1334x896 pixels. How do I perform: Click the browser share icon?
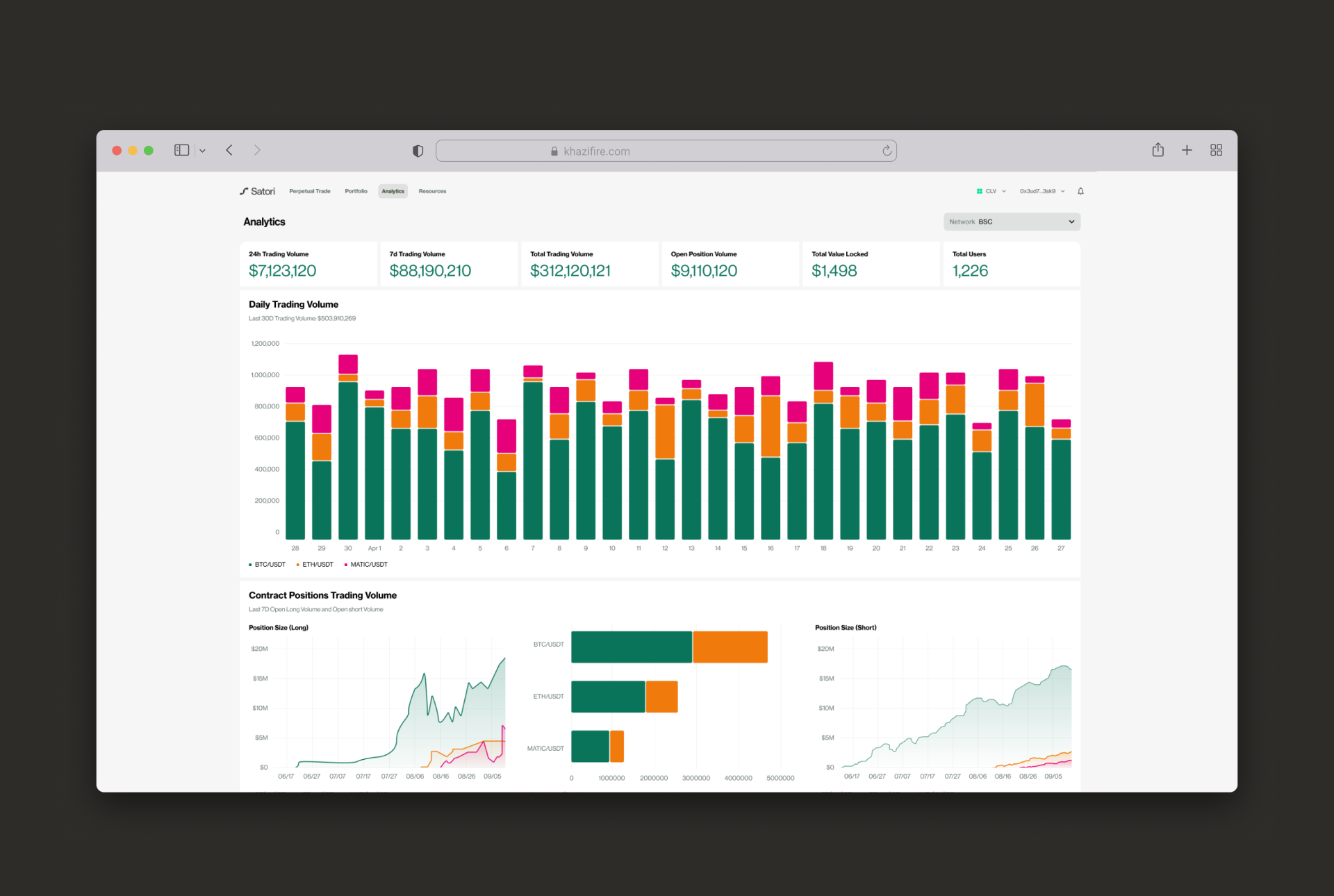pyautogui.click(x=1158, y=150)
